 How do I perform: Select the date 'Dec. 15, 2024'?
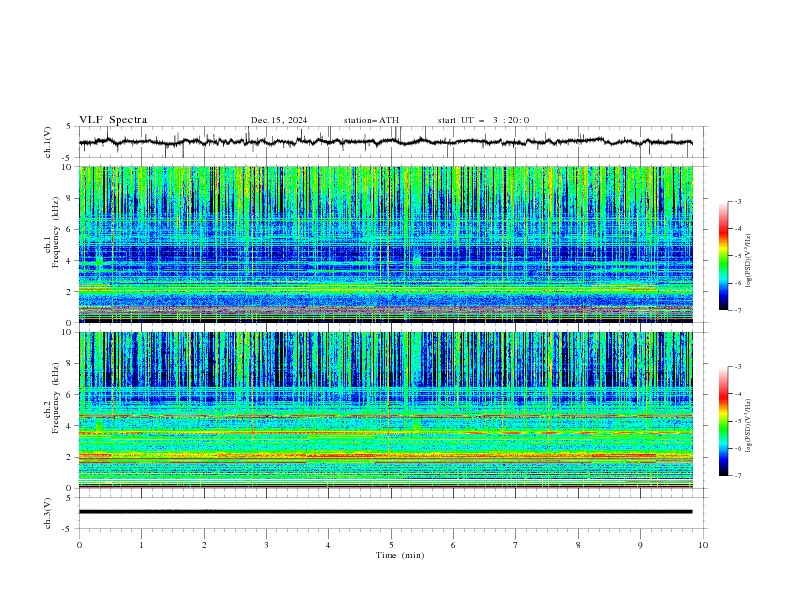[x=279, y=120]
